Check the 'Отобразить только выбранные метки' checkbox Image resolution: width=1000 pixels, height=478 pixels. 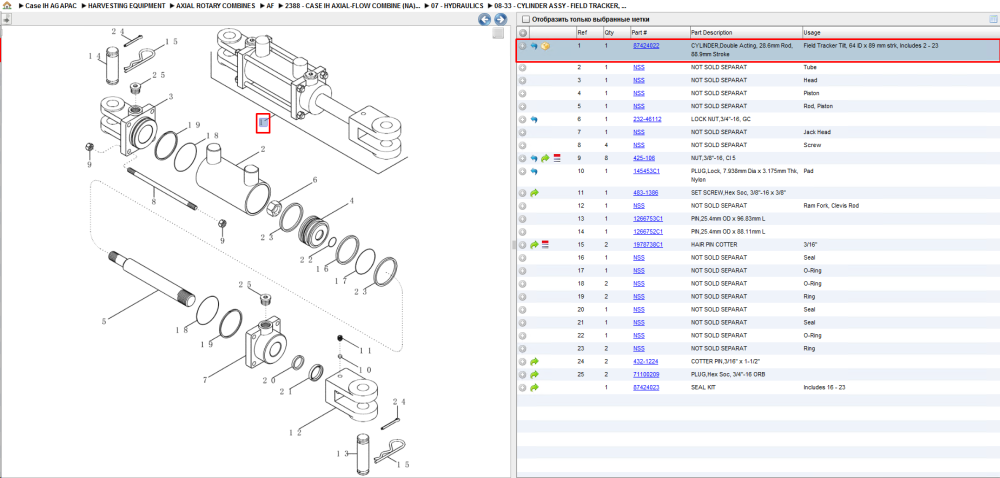[x=524, y=19]
